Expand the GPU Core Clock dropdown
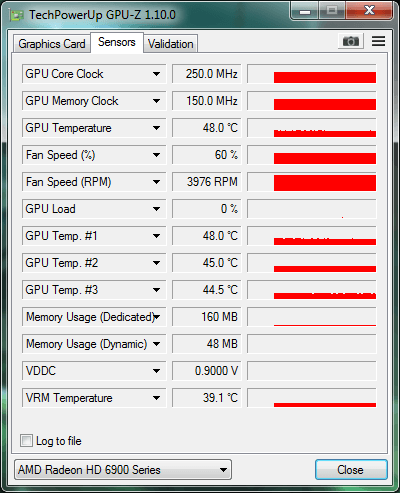 156,74
